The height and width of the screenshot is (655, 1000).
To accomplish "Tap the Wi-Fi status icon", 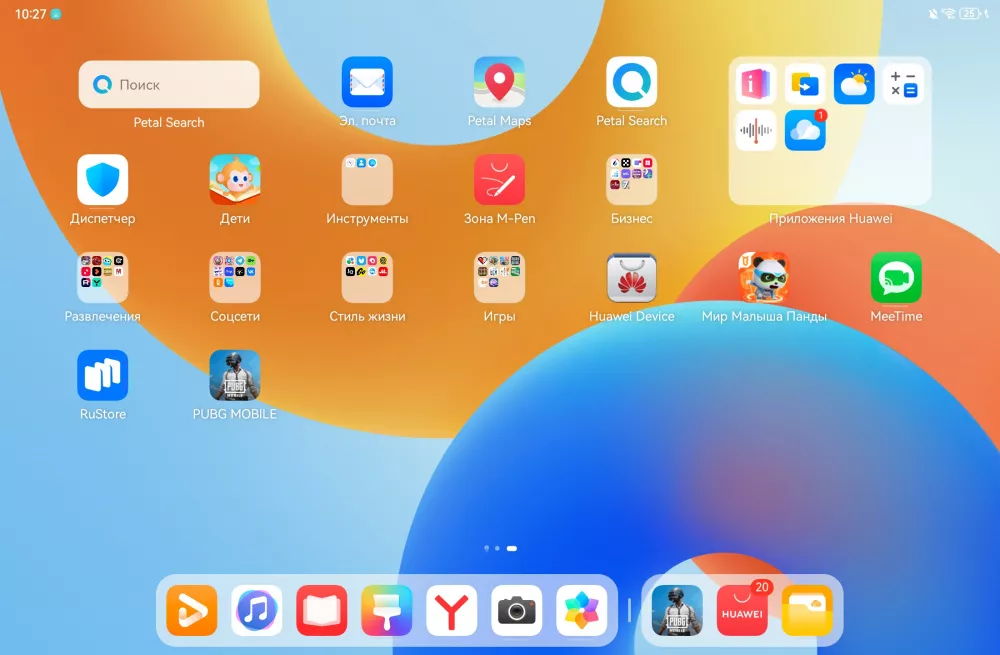I will tap(949, 13).
